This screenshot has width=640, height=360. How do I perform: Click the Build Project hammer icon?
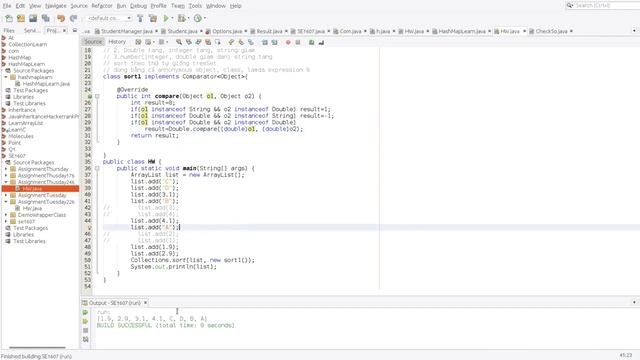pos(140,18)
